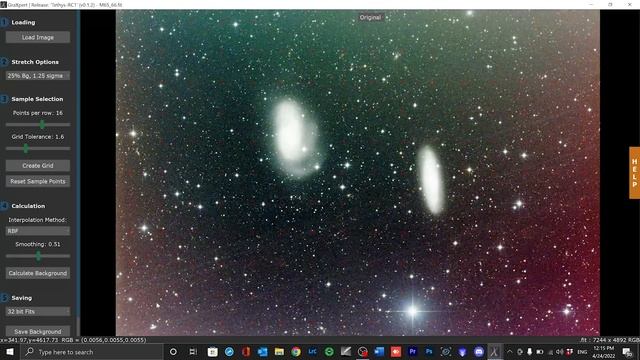Click step 1 Loading number icon
The height and width of the screenshot is (360, 640).
(4, 22)
